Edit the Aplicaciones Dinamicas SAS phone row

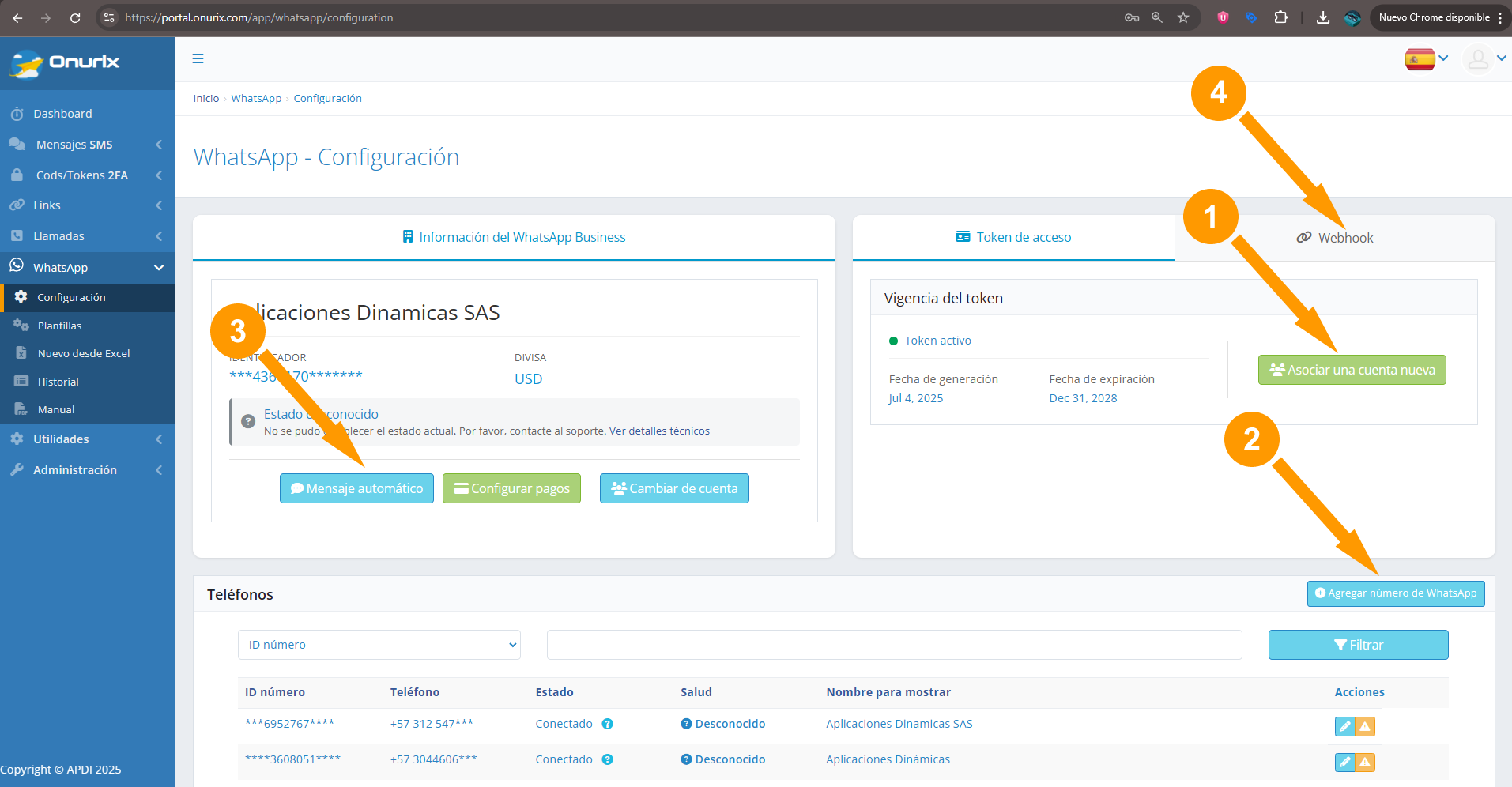click(1345, 726)
